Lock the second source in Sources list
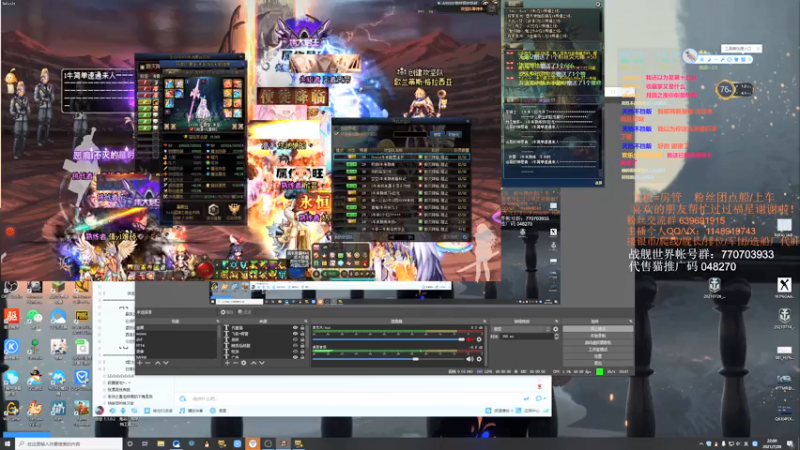The image size is (800, 450). (x=302, y=334)
